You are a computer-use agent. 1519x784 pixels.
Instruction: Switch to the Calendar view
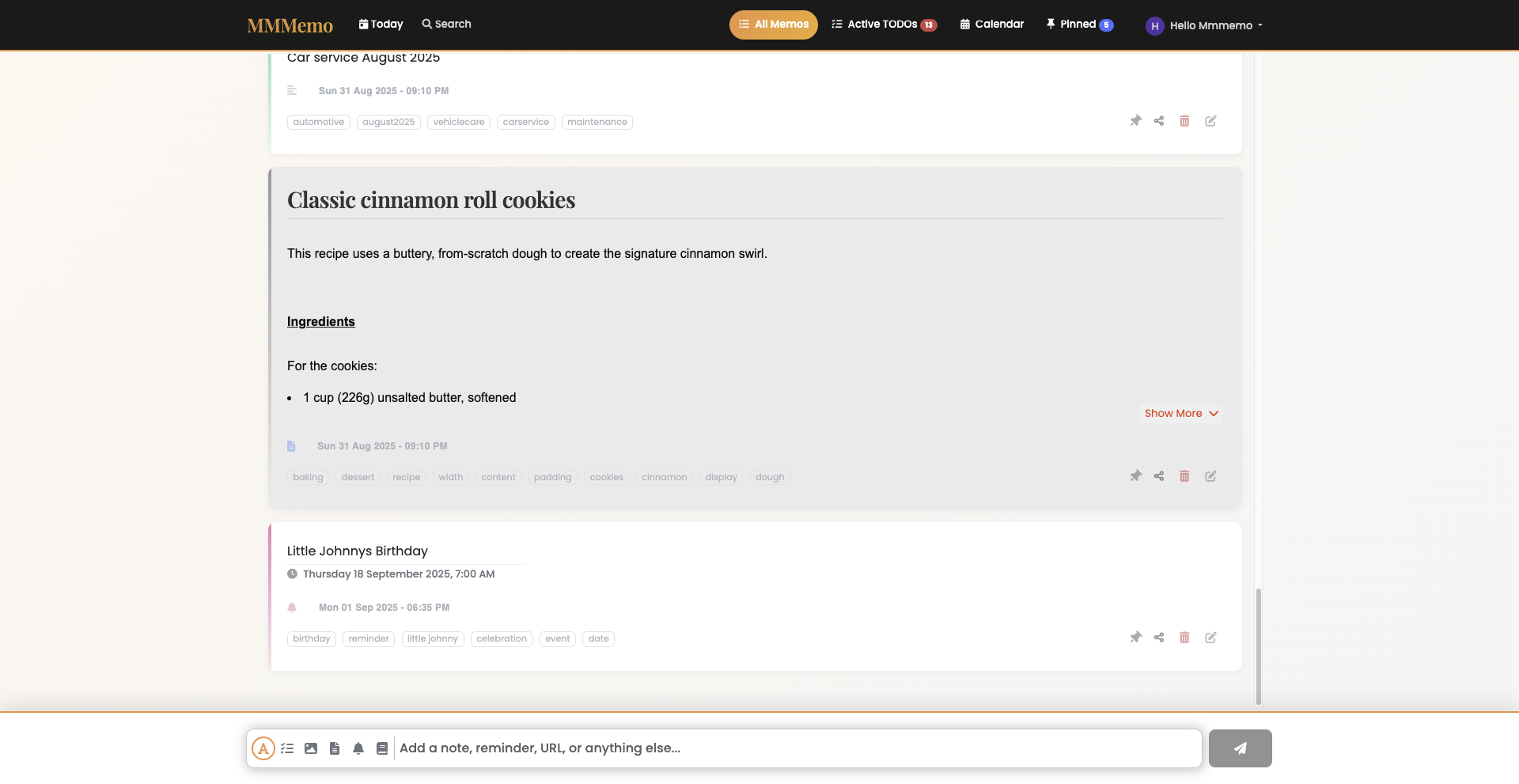[992, 25]
